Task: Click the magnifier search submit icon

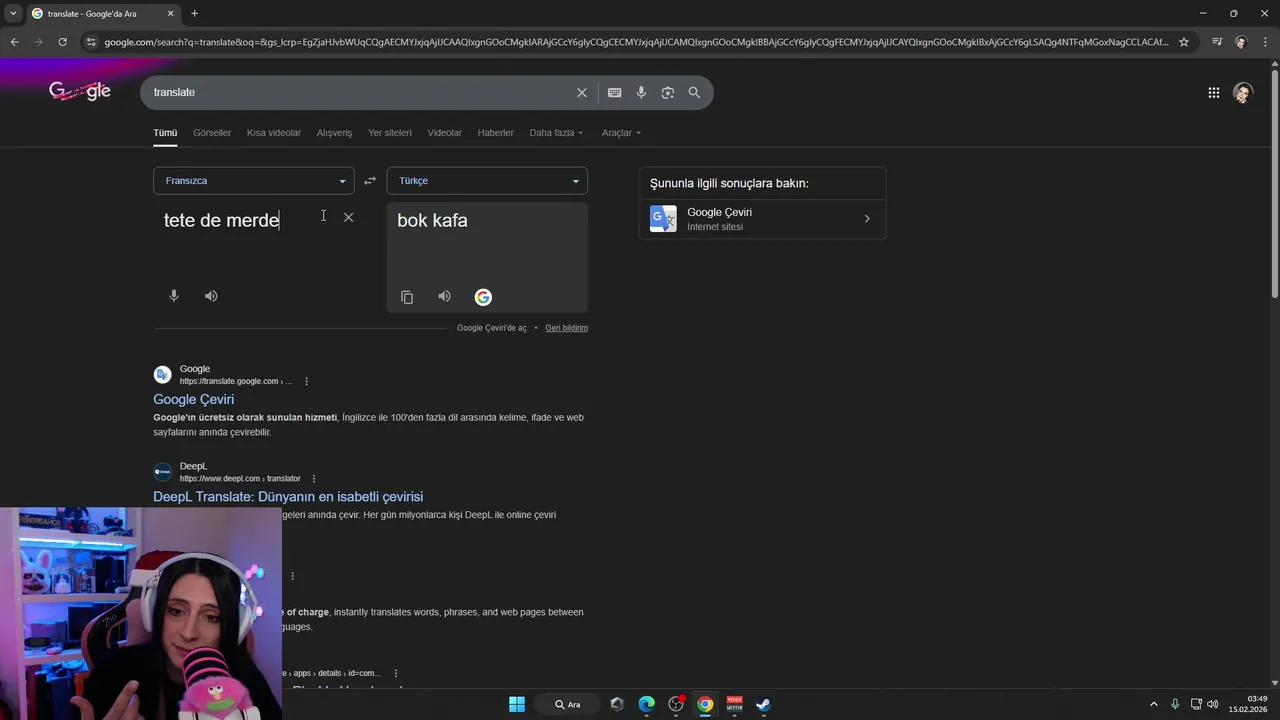Action: (694, 92)
